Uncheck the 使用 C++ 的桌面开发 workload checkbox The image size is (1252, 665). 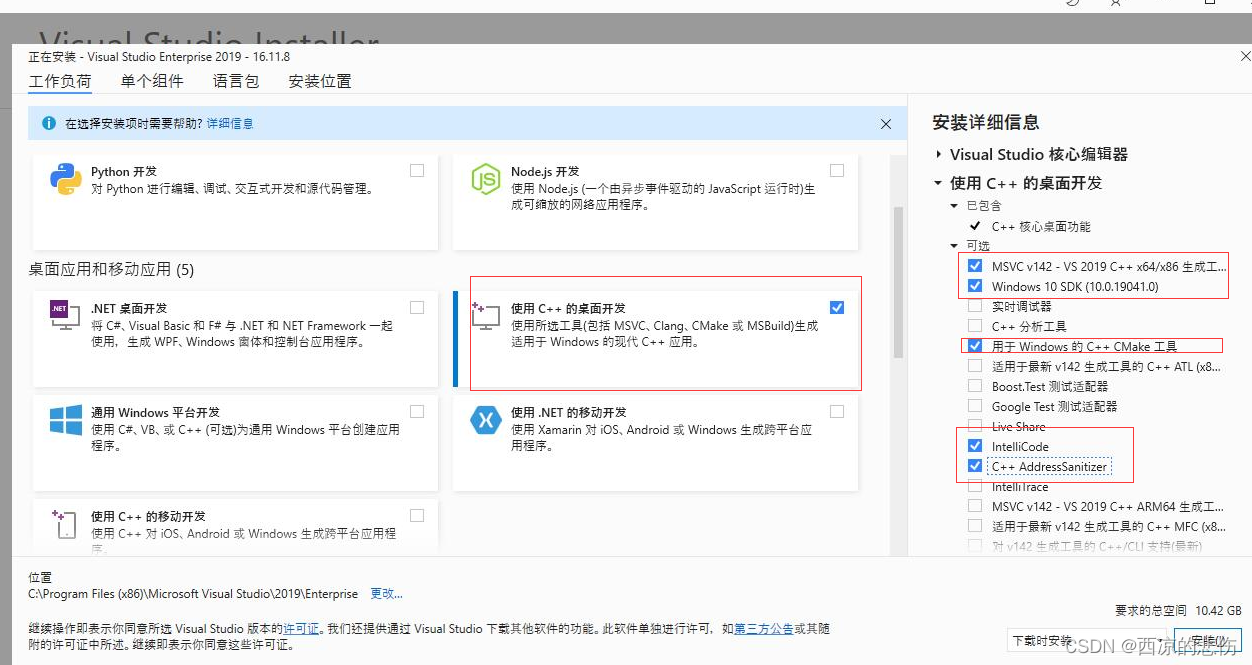point(837,307)
